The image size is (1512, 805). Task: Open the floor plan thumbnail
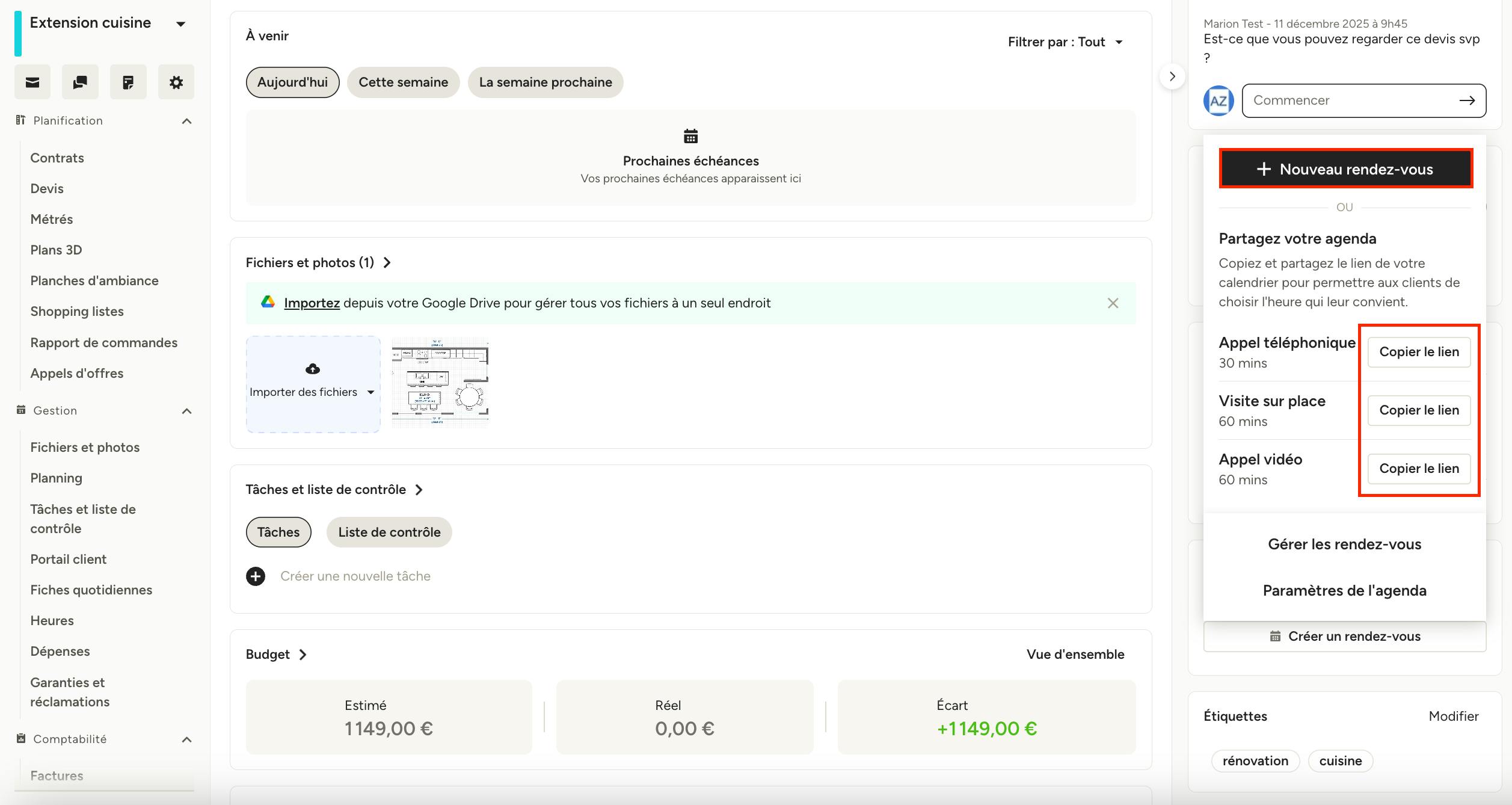point(440,382)
